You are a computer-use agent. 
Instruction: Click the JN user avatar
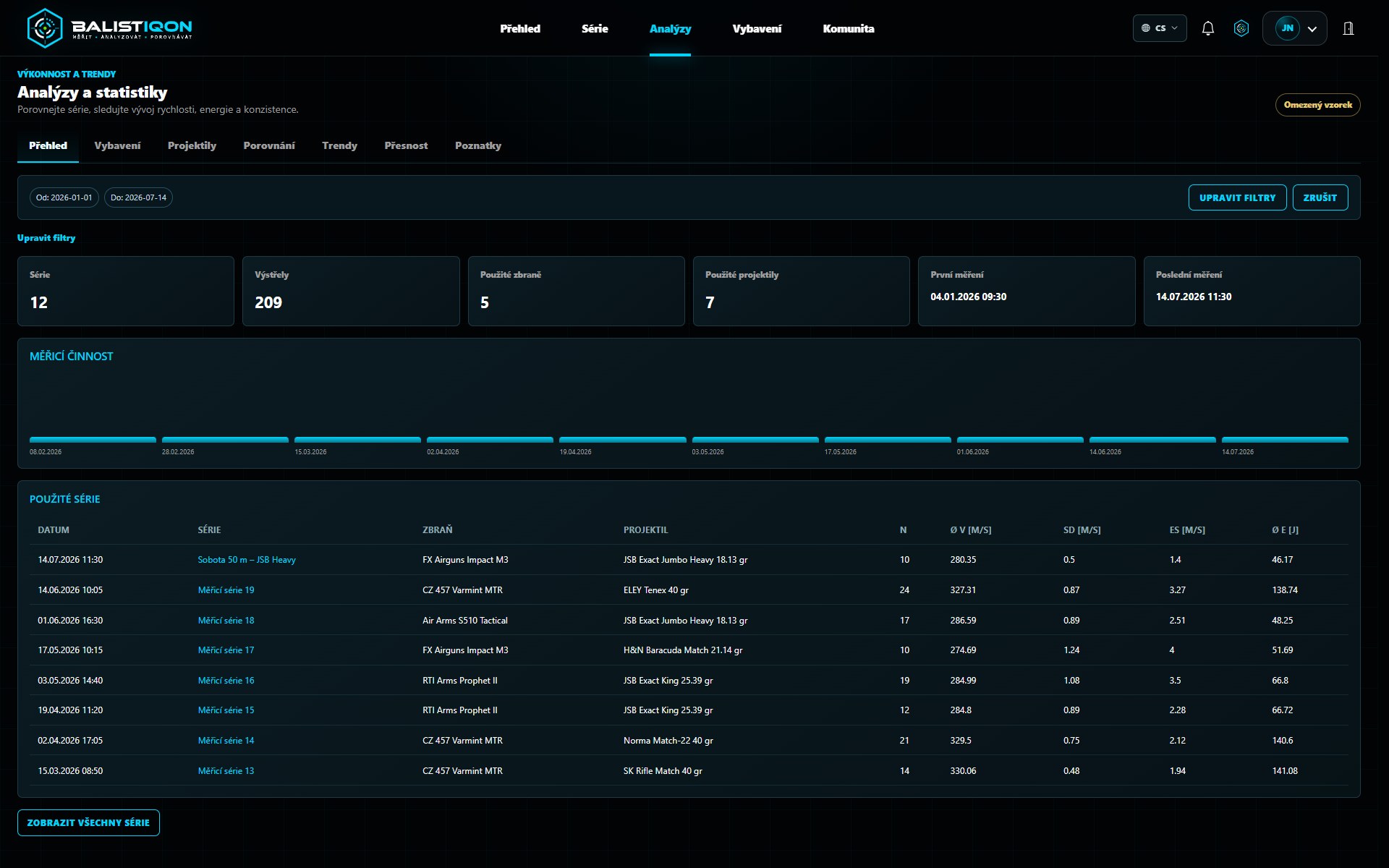(1287, 28)
